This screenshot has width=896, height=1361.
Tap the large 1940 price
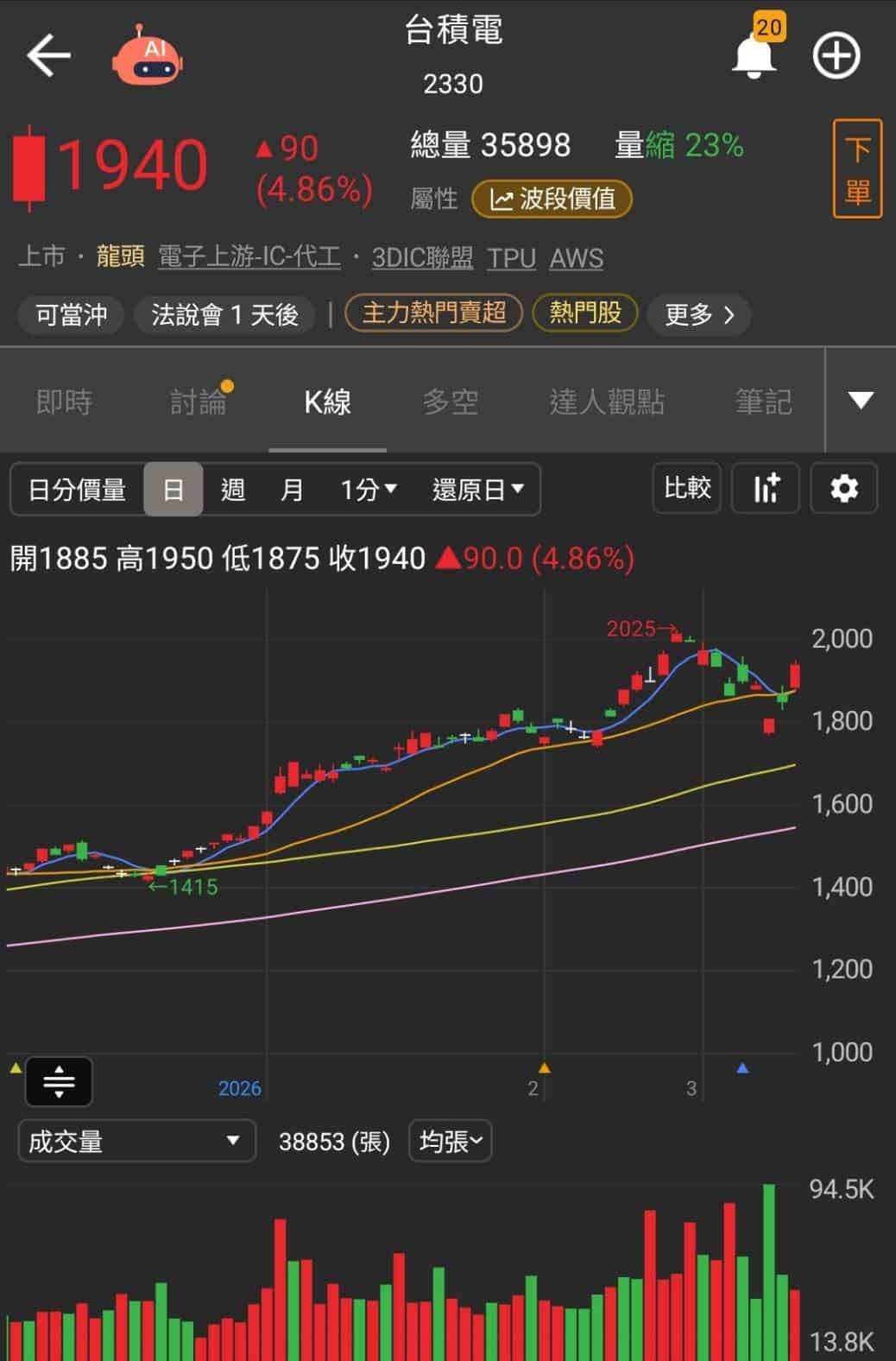(132, 165)
